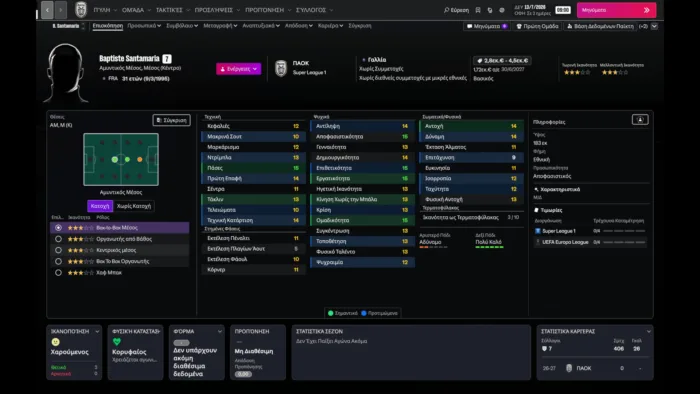Select the Χαφ Μπακ role radio
This screenshot has width=700, height=394.
click(58, 272)
